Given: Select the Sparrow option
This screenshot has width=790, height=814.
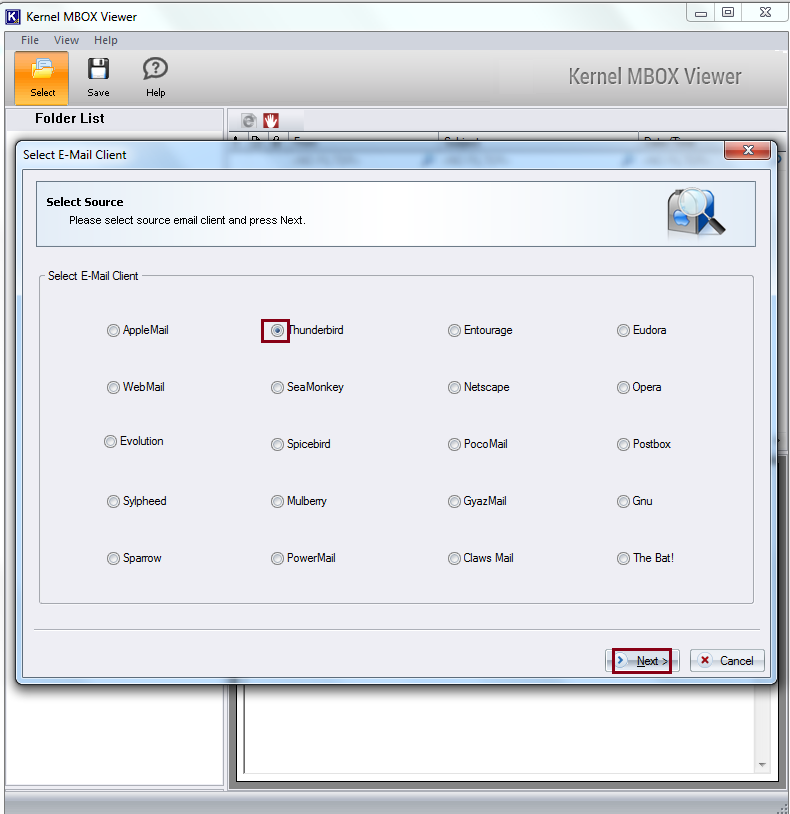Looking at the screenshot, I should point(113,559).
